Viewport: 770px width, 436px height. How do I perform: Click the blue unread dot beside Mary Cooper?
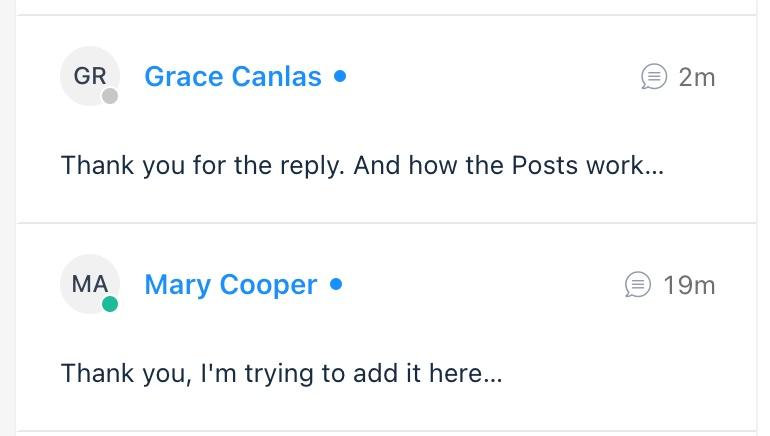(x=336, y=284)
